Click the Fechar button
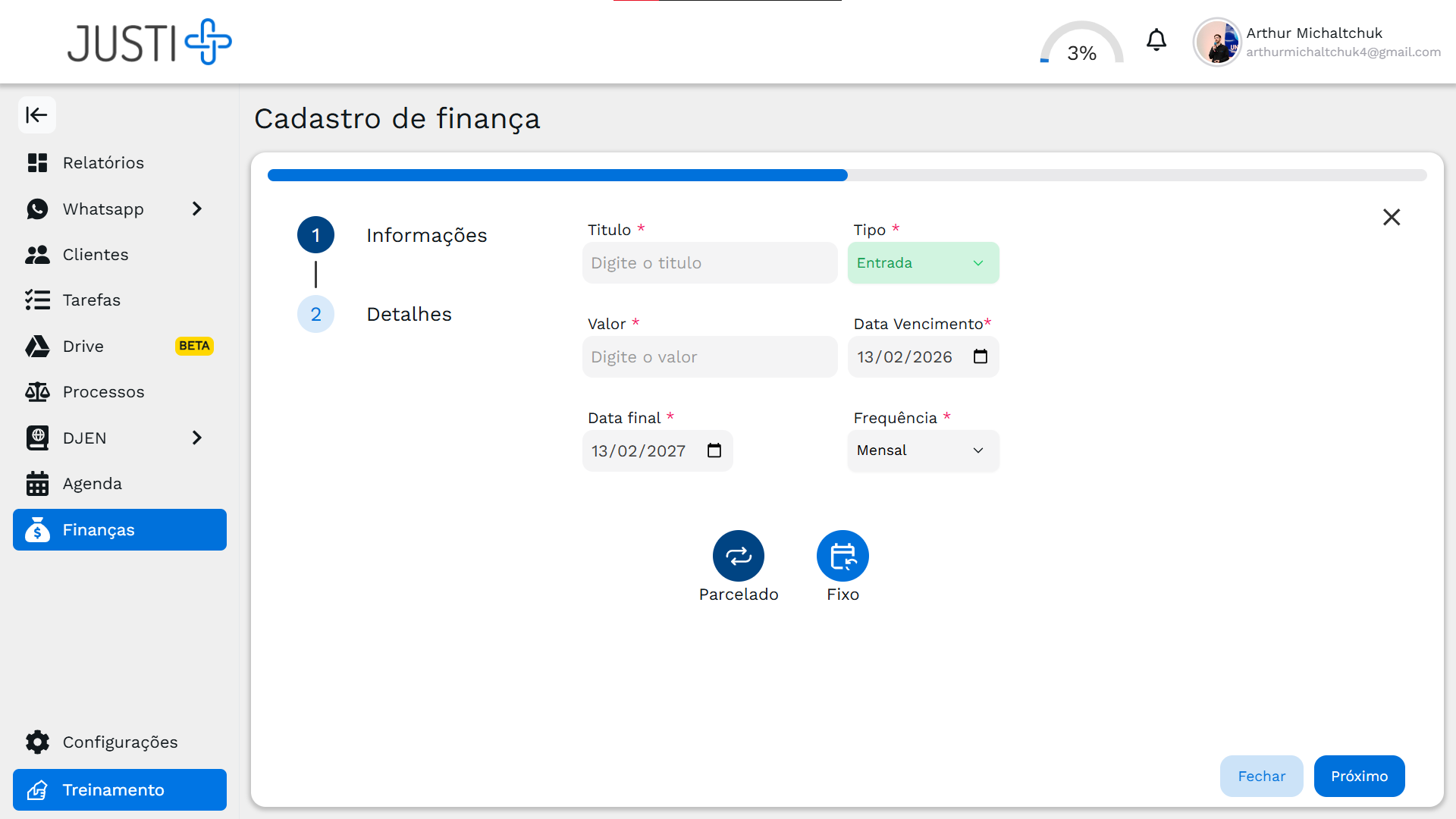1456x819 pixels. coord(1261,777)
